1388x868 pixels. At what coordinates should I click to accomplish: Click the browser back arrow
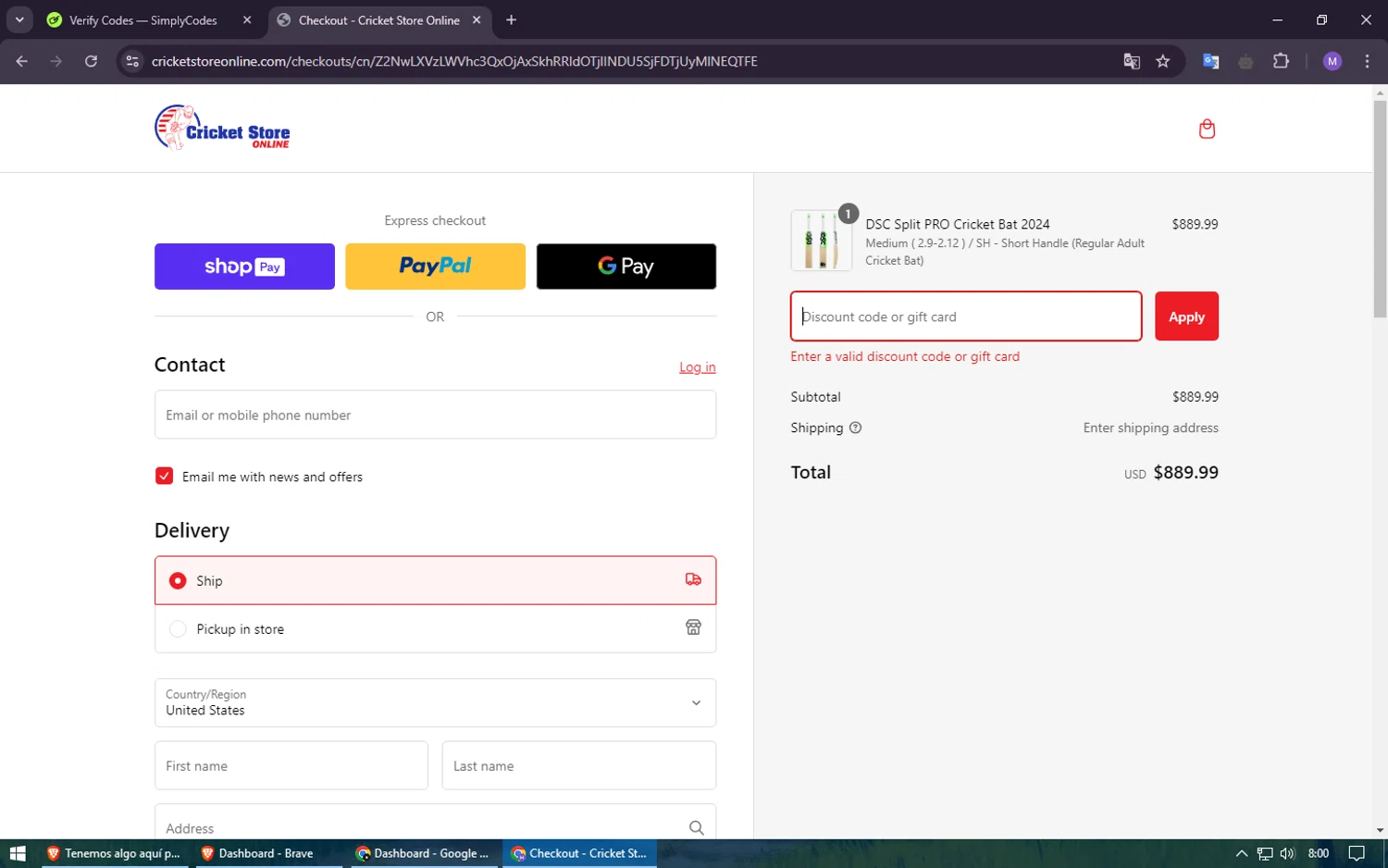[x=22, y=61]
